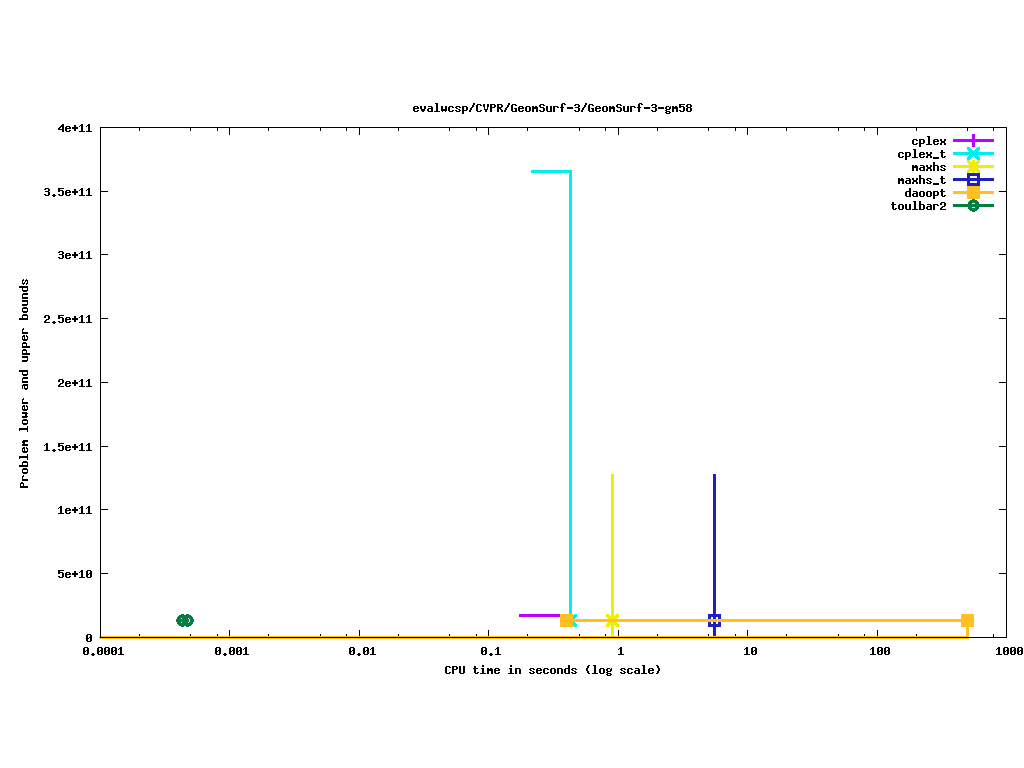The height and width of the screenshot is (768, 1024).
Task: Click the short magenta cplex line segment
Action: tap(538, 615)
